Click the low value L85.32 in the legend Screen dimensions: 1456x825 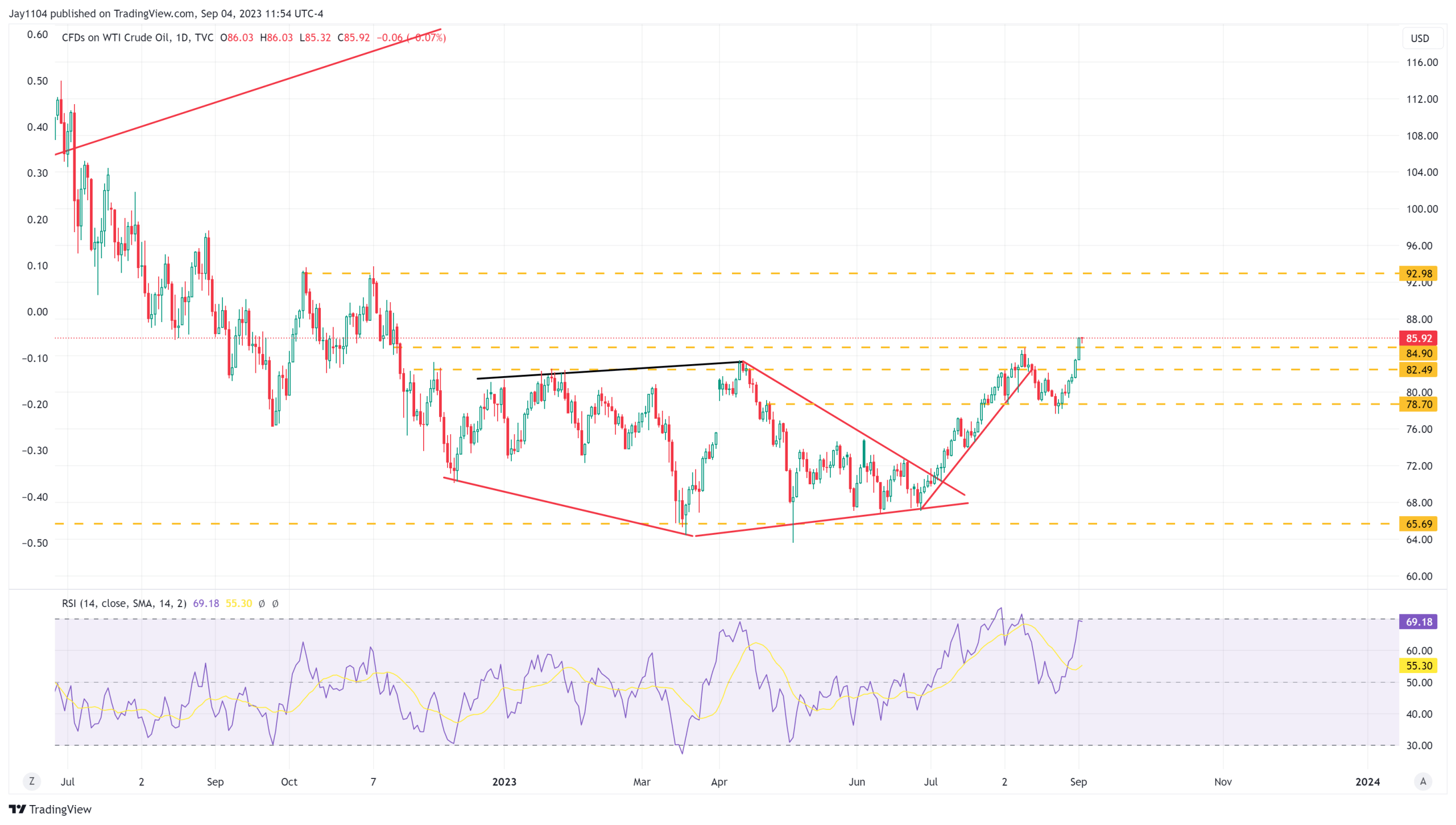(315, 38)
